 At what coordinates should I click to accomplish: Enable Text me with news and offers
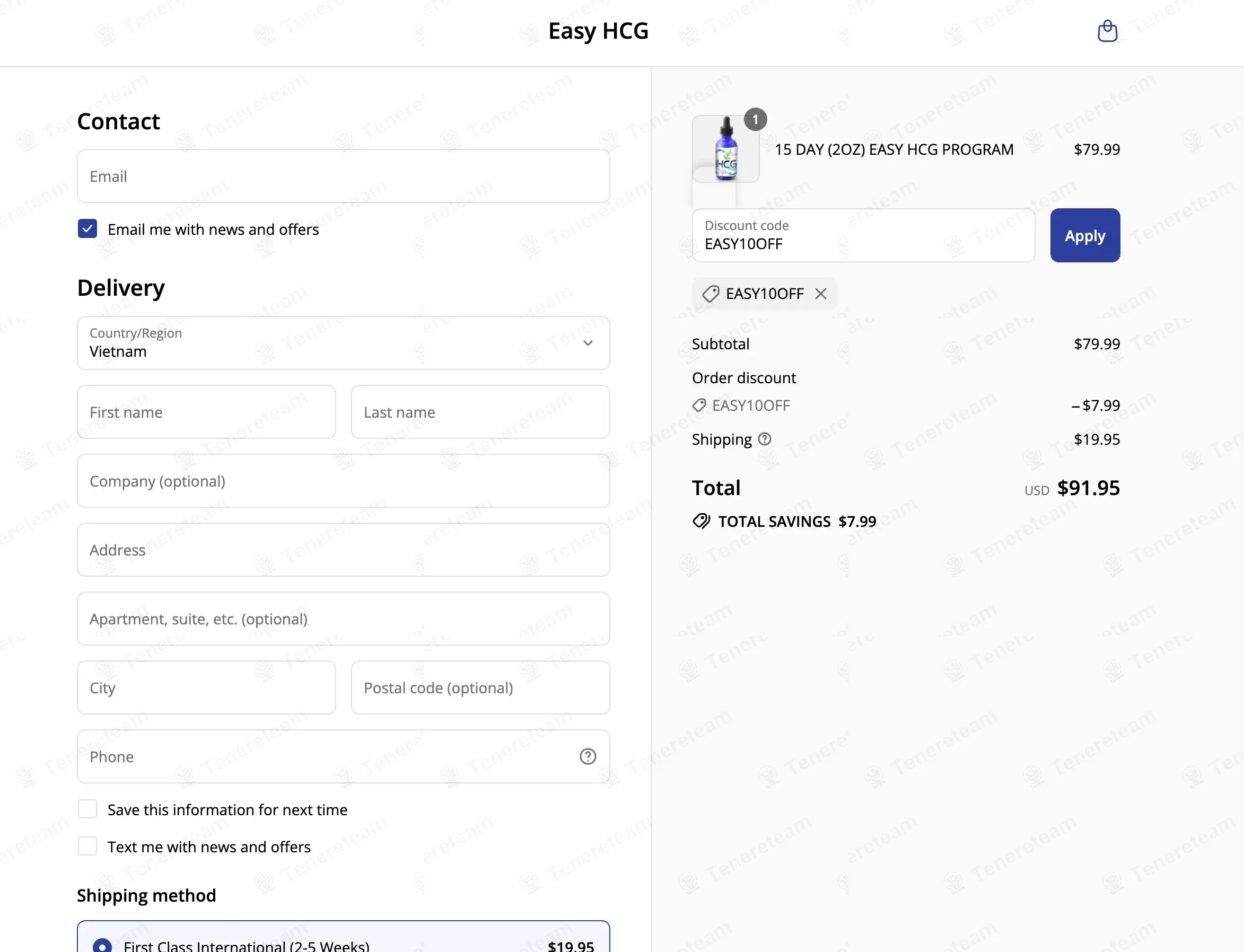point(87,846)
